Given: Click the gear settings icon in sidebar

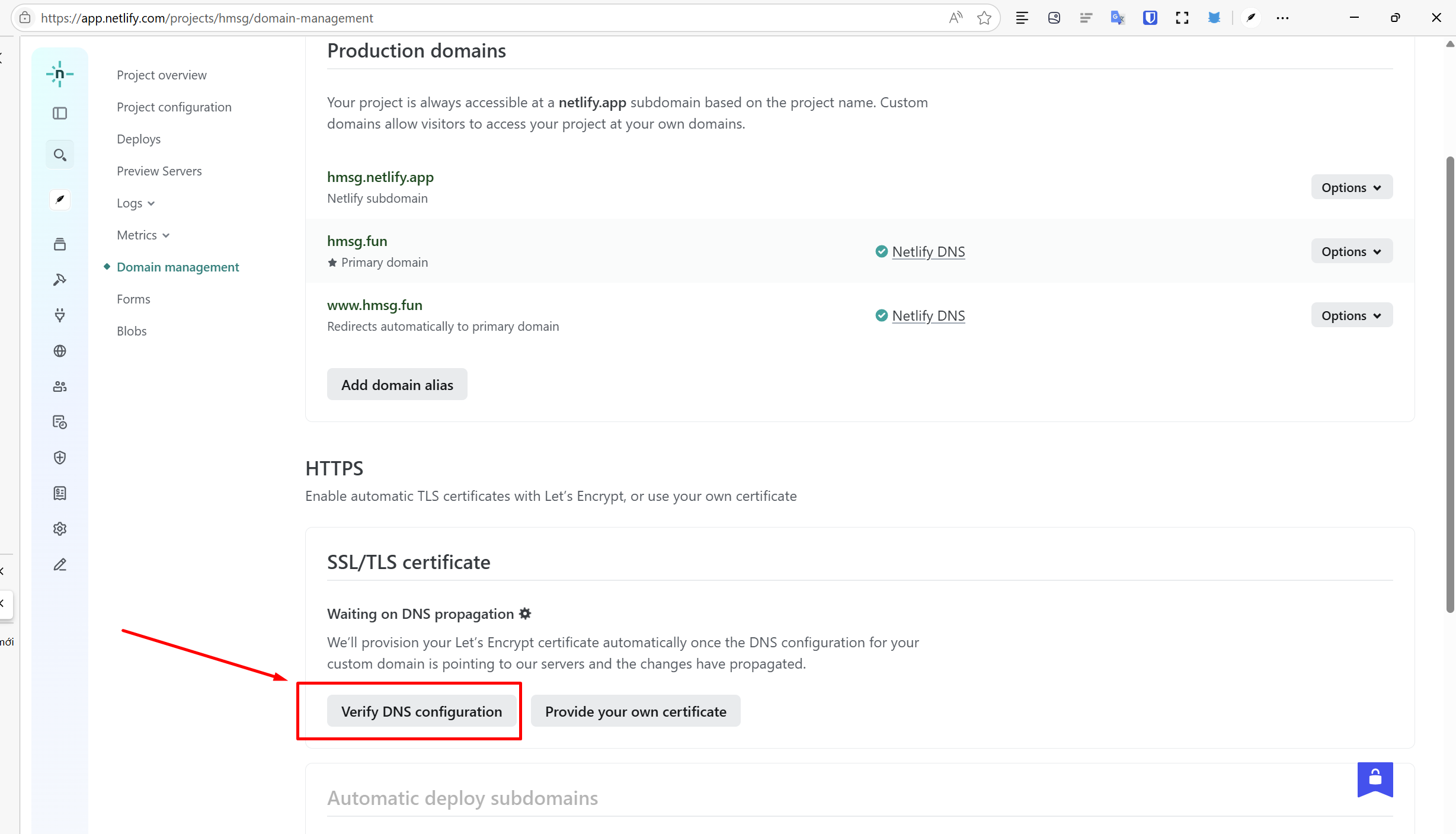Looking at the screenshot, I should click(x=59, y=529).
